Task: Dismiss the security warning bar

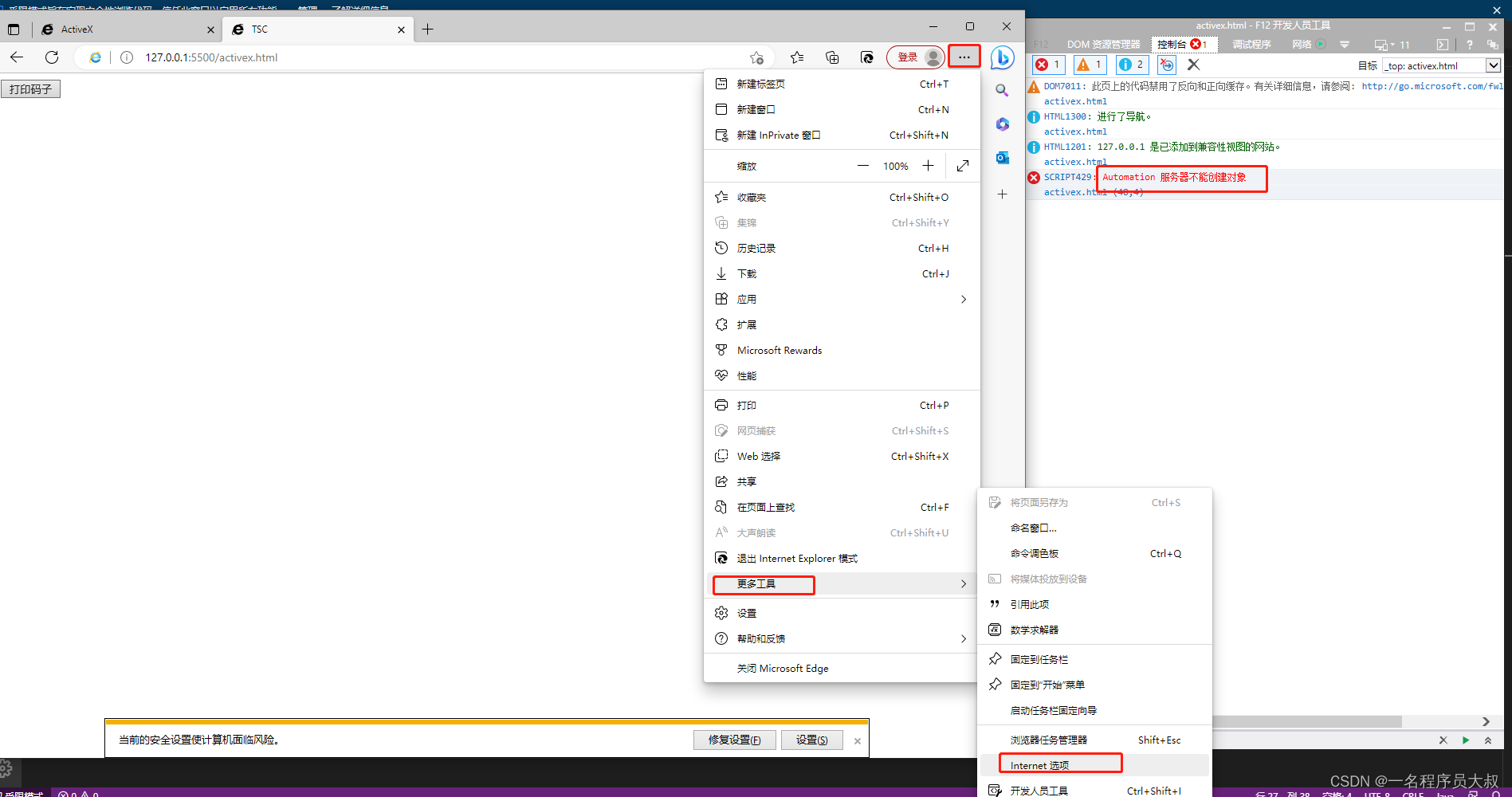Action: [858, 741]
